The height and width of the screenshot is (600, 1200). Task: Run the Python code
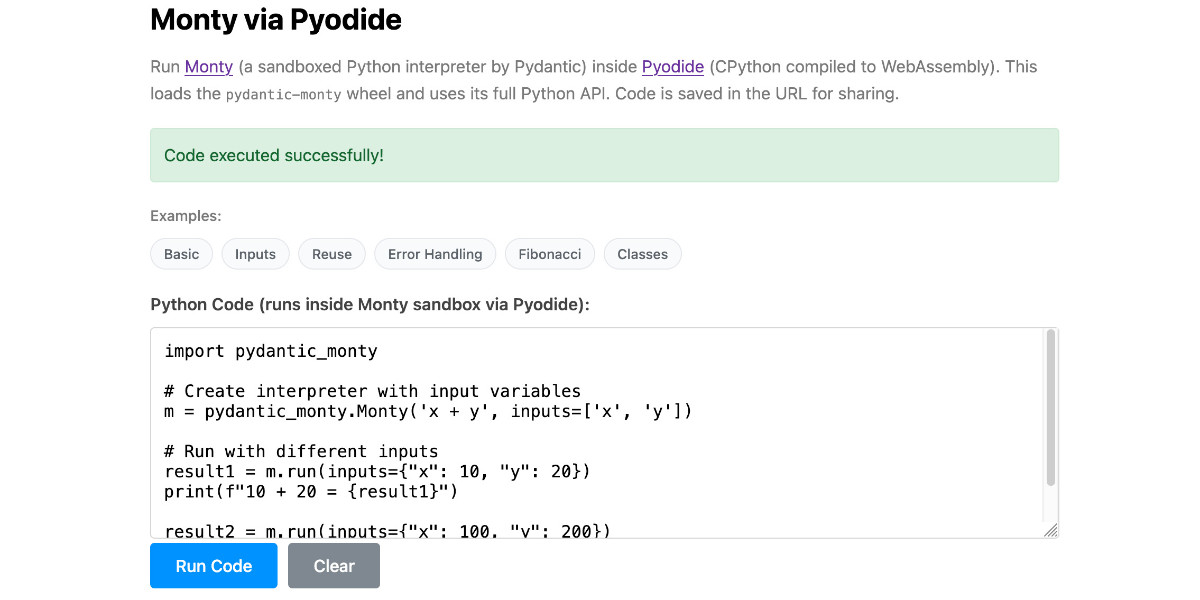[213, 565]
